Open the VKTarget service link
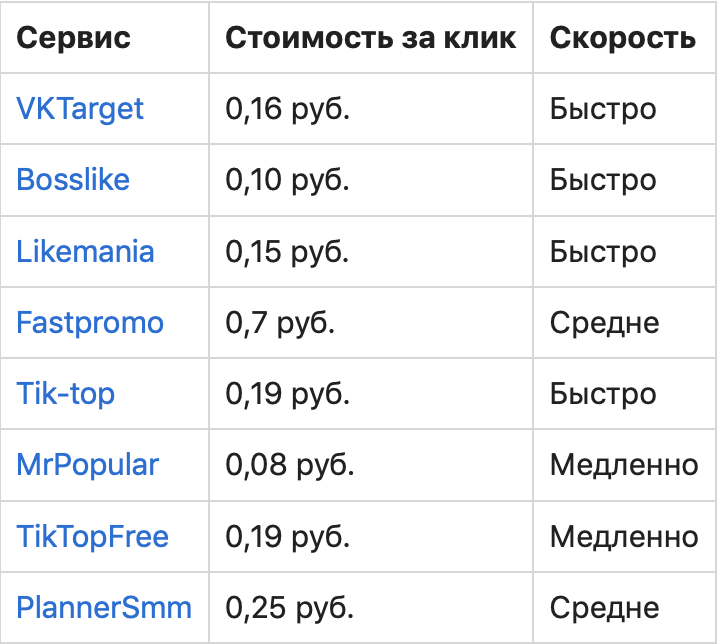Image resolution: width=718 pixels, height=644 pixels. 80,108
